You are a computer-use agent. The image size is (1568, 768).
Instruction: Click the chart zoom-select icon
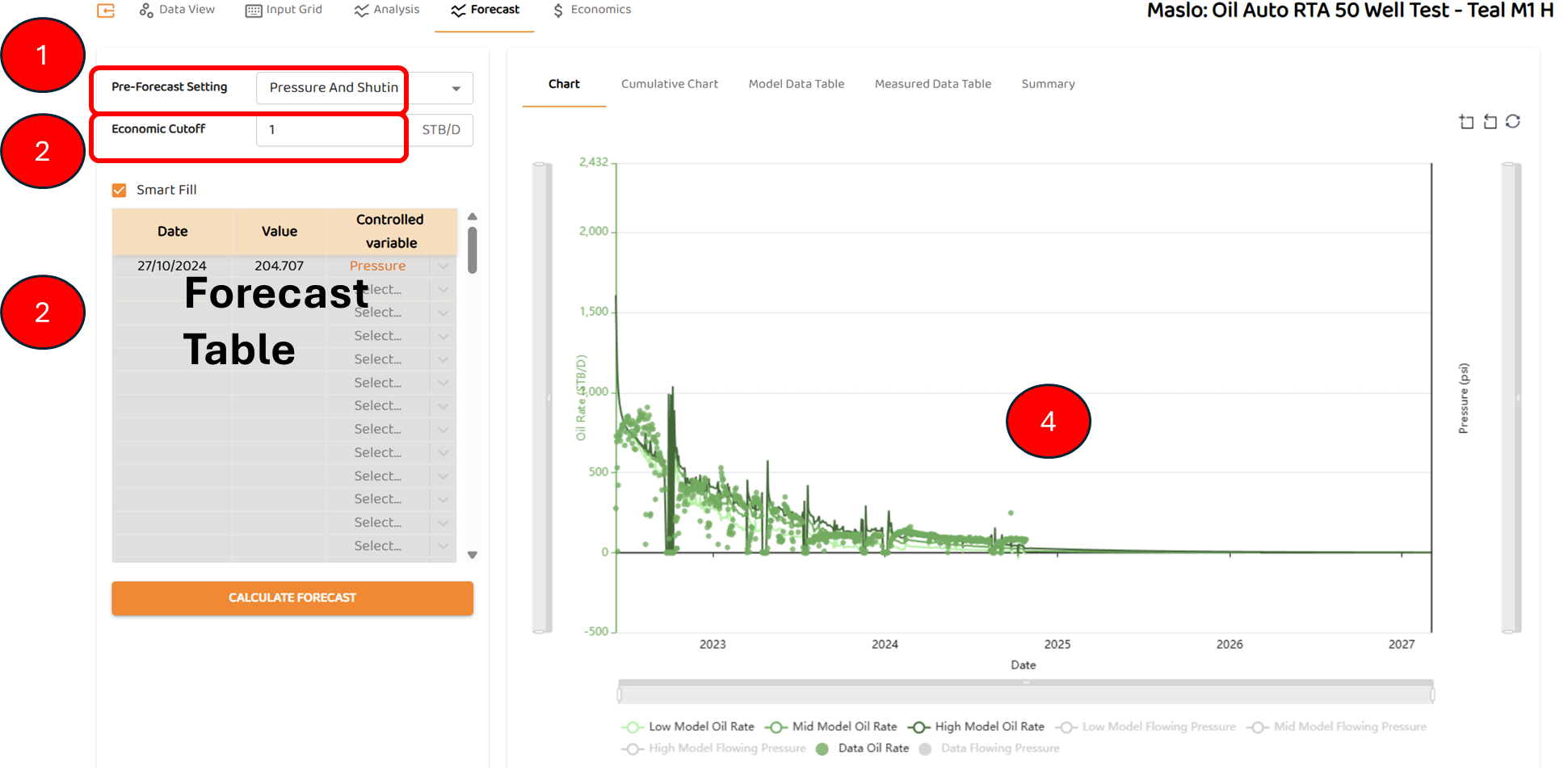(1466, 122)
